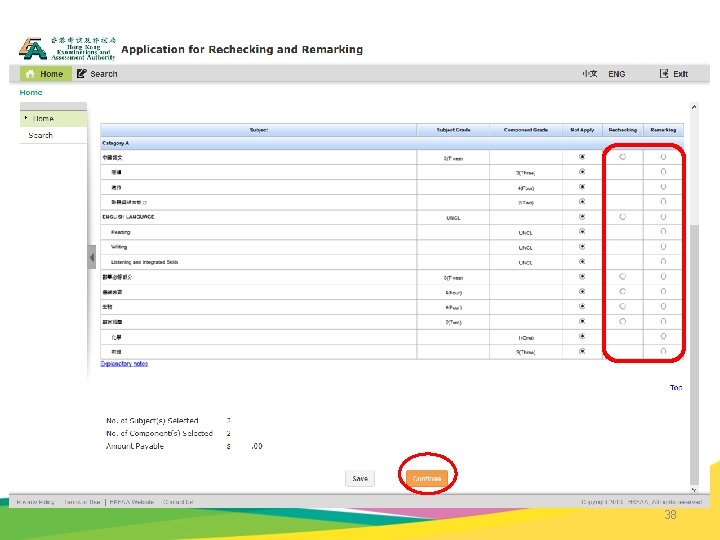Open the Privacy Policy footer link
This screenshot has width=720, height=540.
(x=35, y=502)
